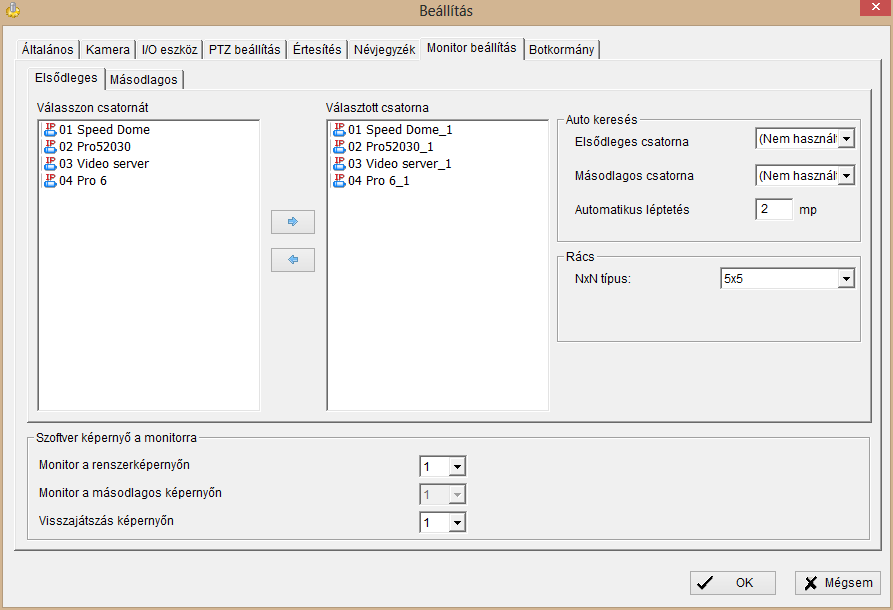Screen dimensions: 893x610
Task: Go to PTZ beállítás tab
Action: 244,50
